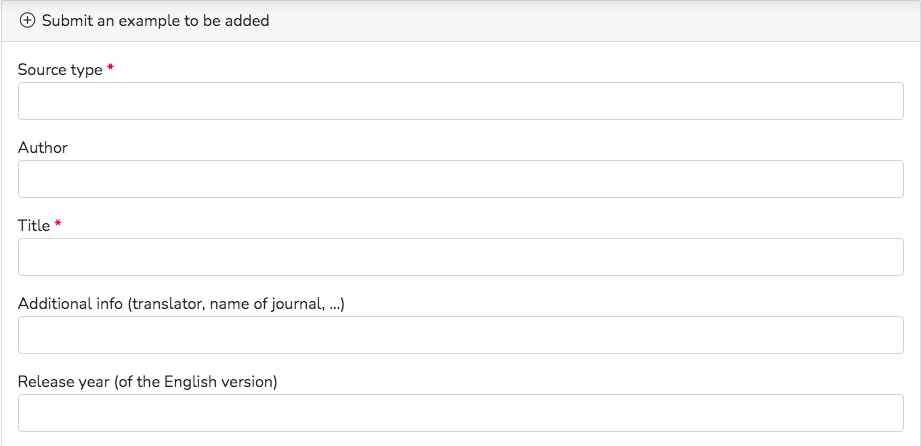Screen dimensions: 921x446
Task: Click '(of the English version)' hint text
Action: click(196, 382)
